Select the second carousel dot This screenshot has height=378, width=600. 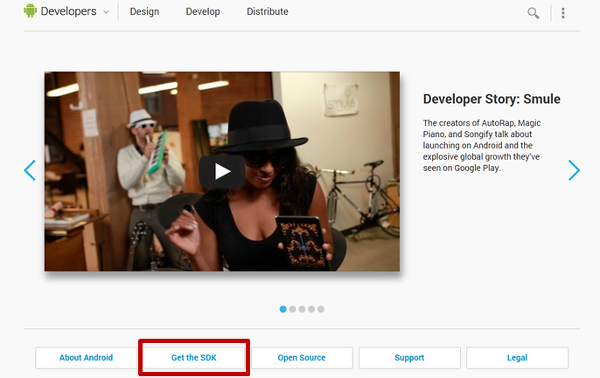(293, 309)
